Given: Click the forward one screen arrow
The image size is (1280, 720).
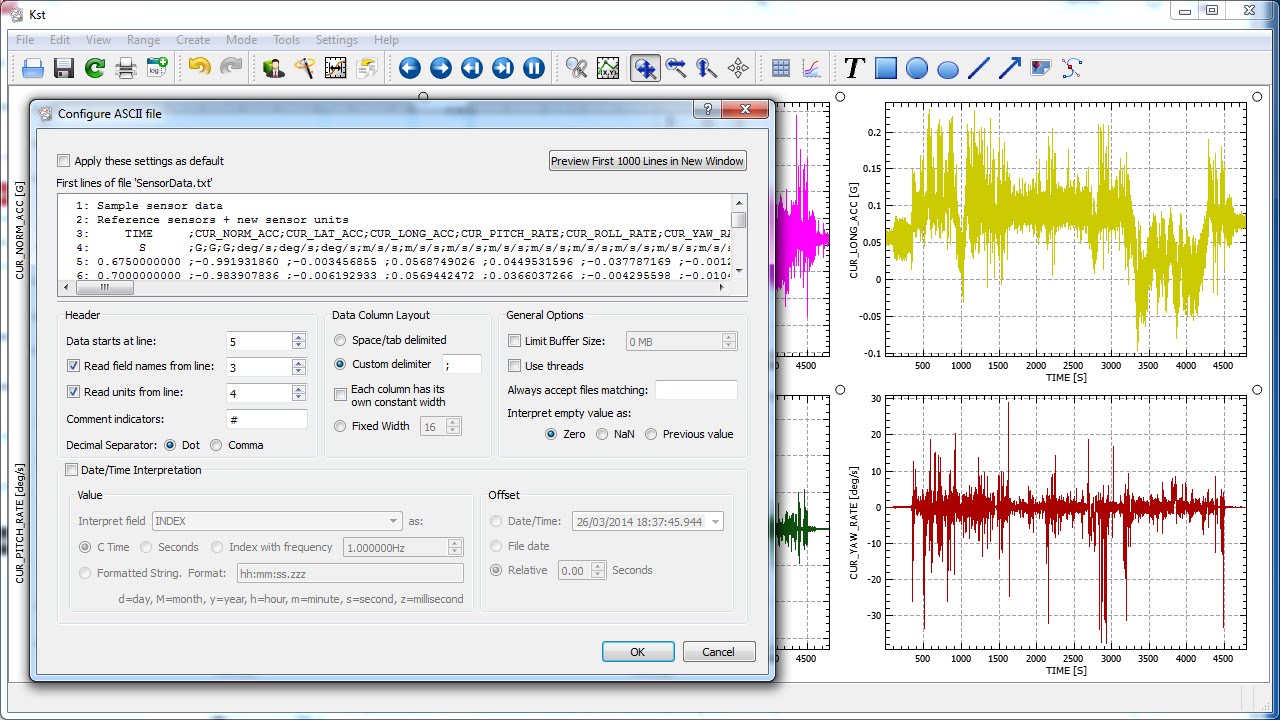Looking at the screenshot, I should click(x=440, y=68).
